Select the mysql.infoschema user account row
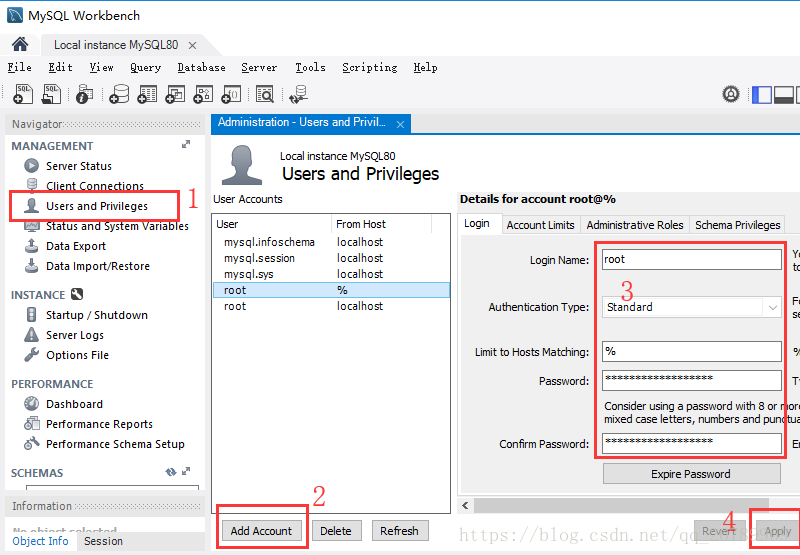This screenshot has width=800, height=555. click(331, 242)
